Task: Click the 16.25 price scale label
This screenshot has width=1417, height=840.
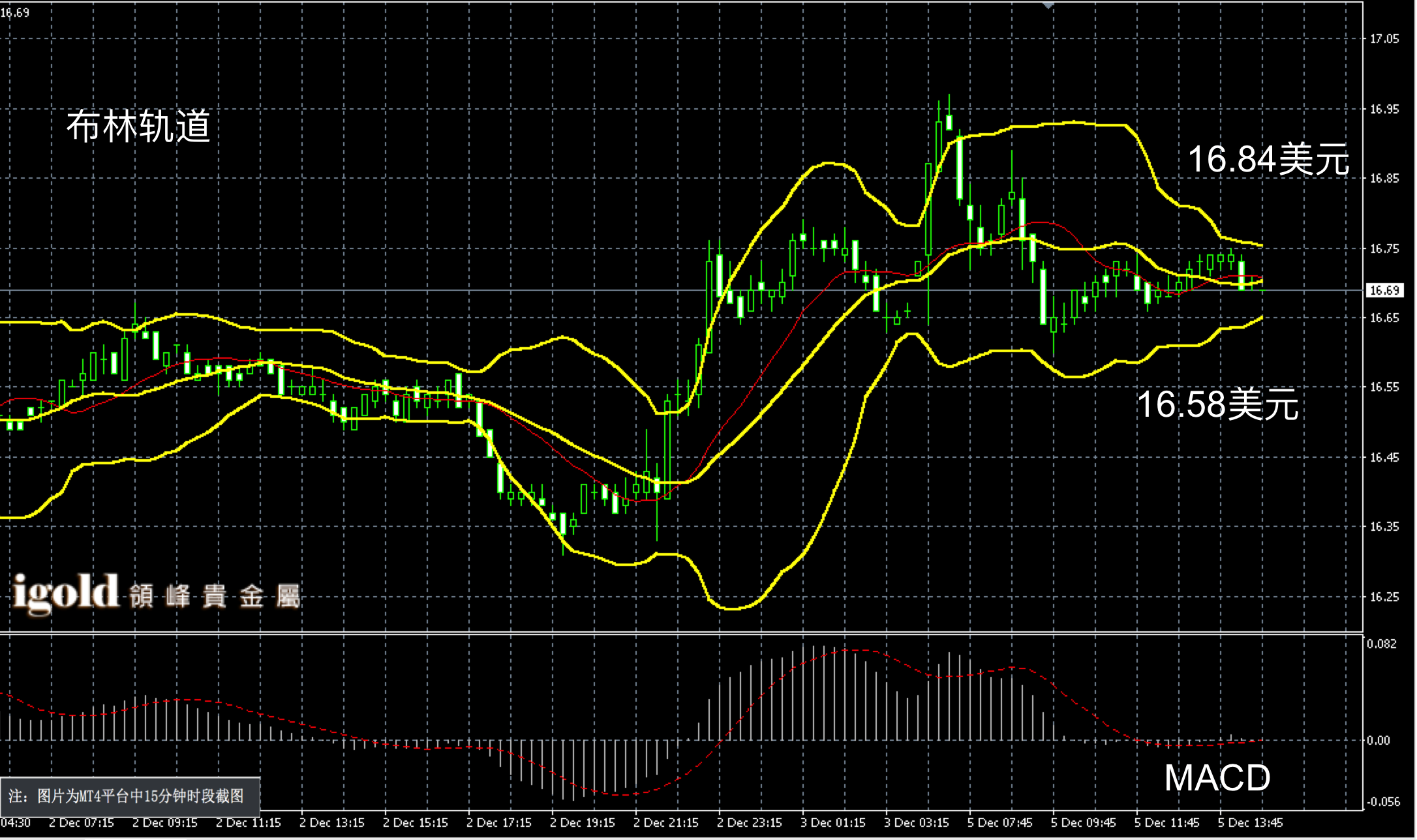Action: [1384, 597]
